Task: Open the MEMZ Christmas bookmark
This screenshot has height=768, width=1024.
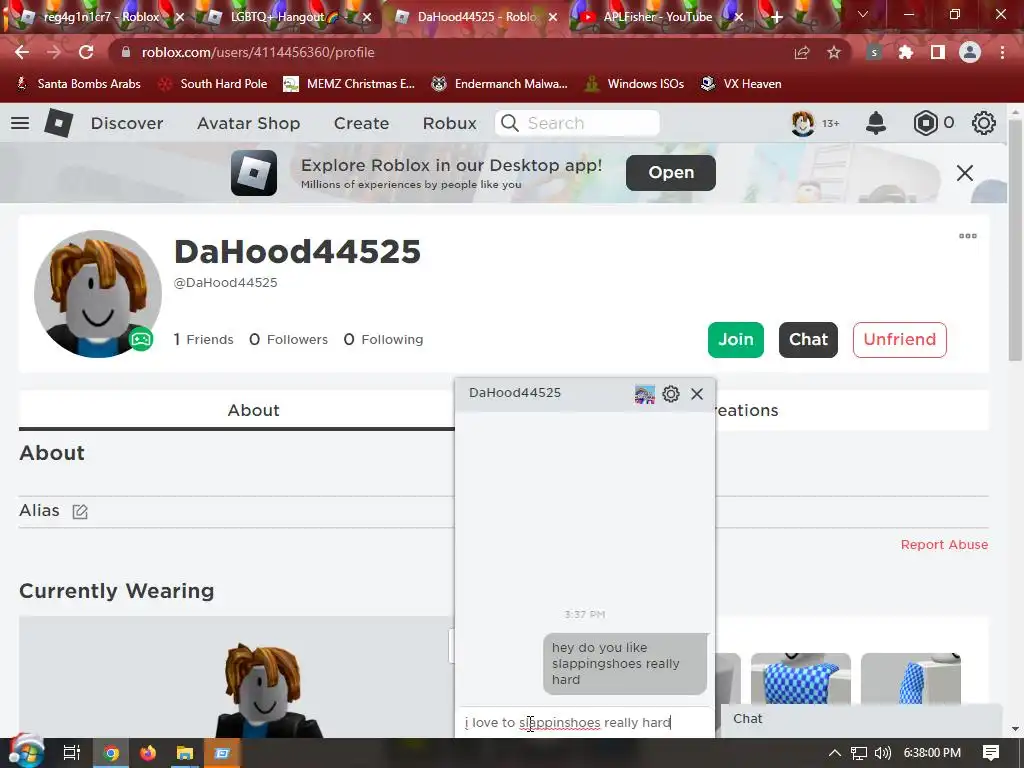Action: pos(349,84)
